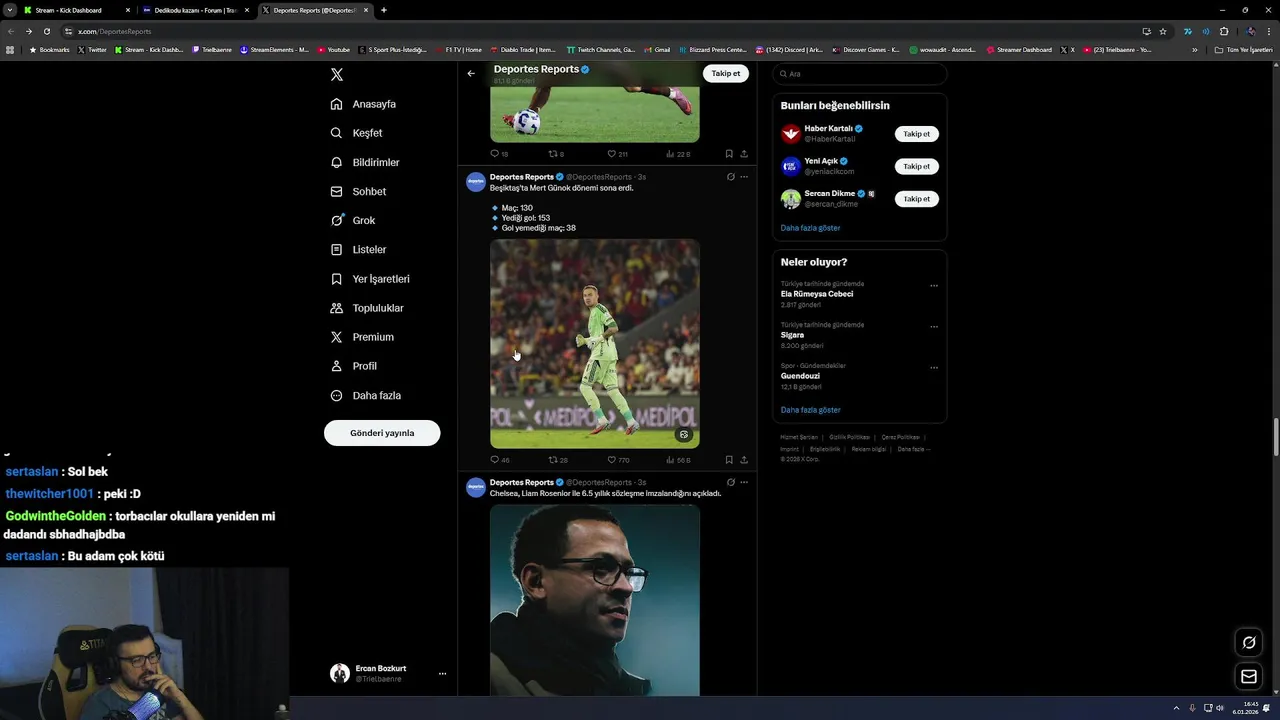Screen dimensions: 1280x720
Task: Click the Premium X icon
Action: coord(337,337)
